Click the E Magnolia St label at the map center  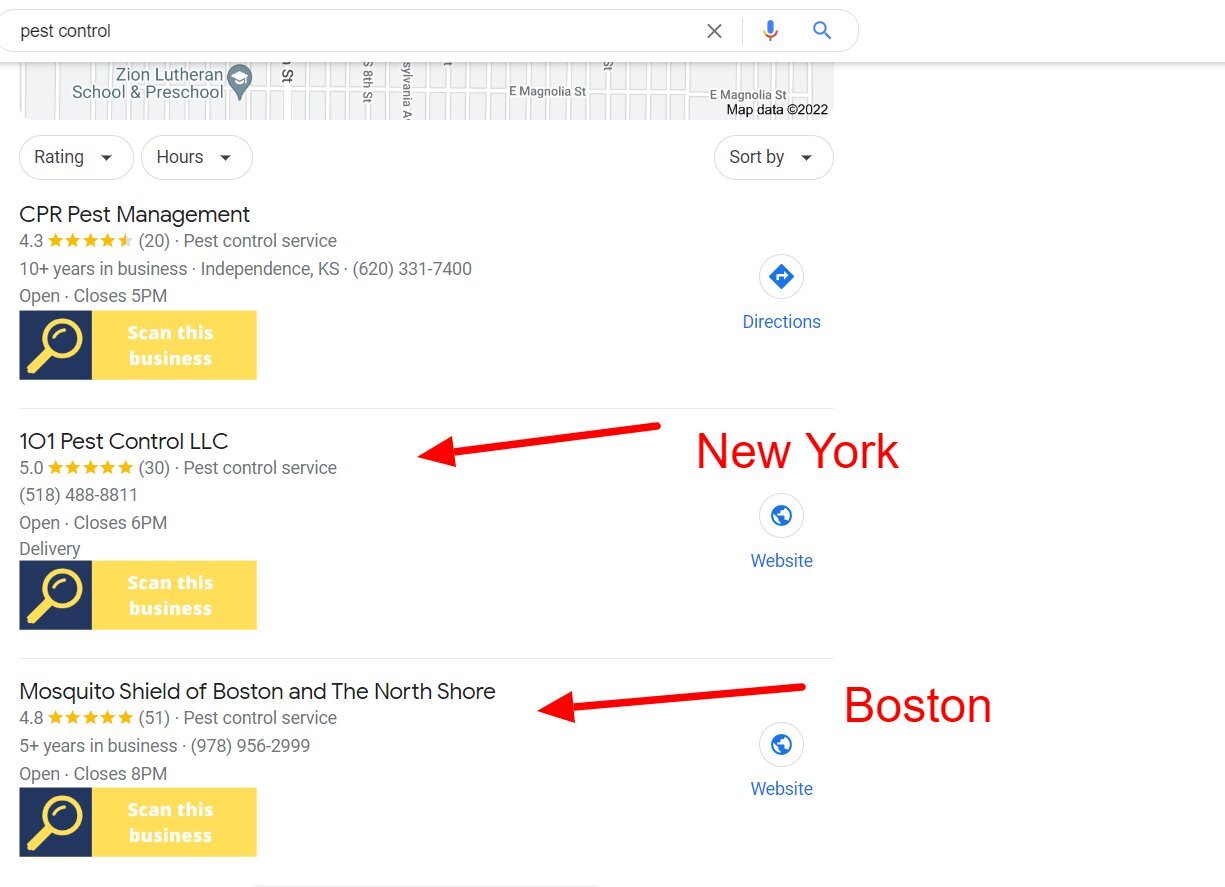coord(547,91)
